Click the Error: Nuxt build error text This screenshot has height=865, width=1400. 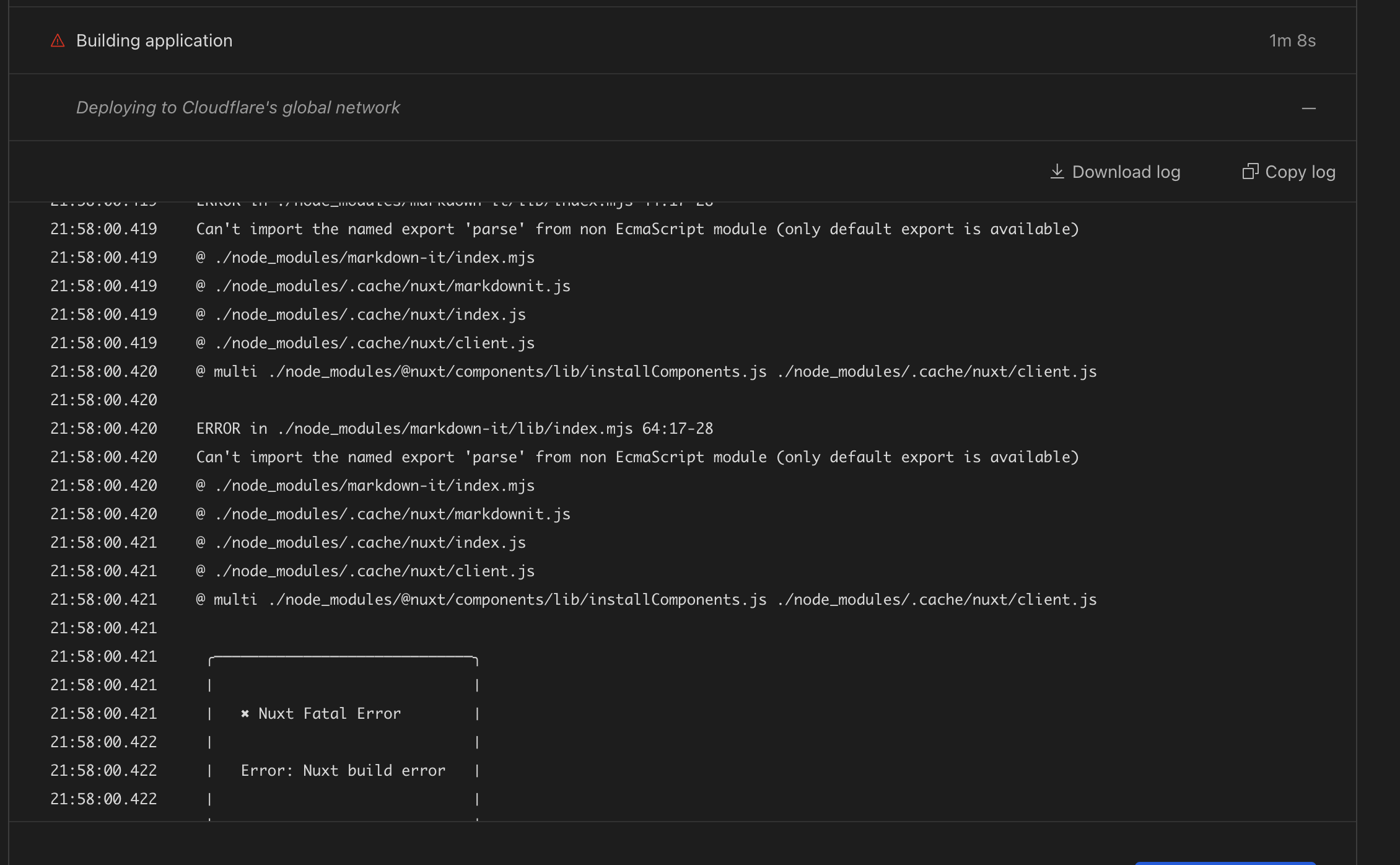[343, 771]
